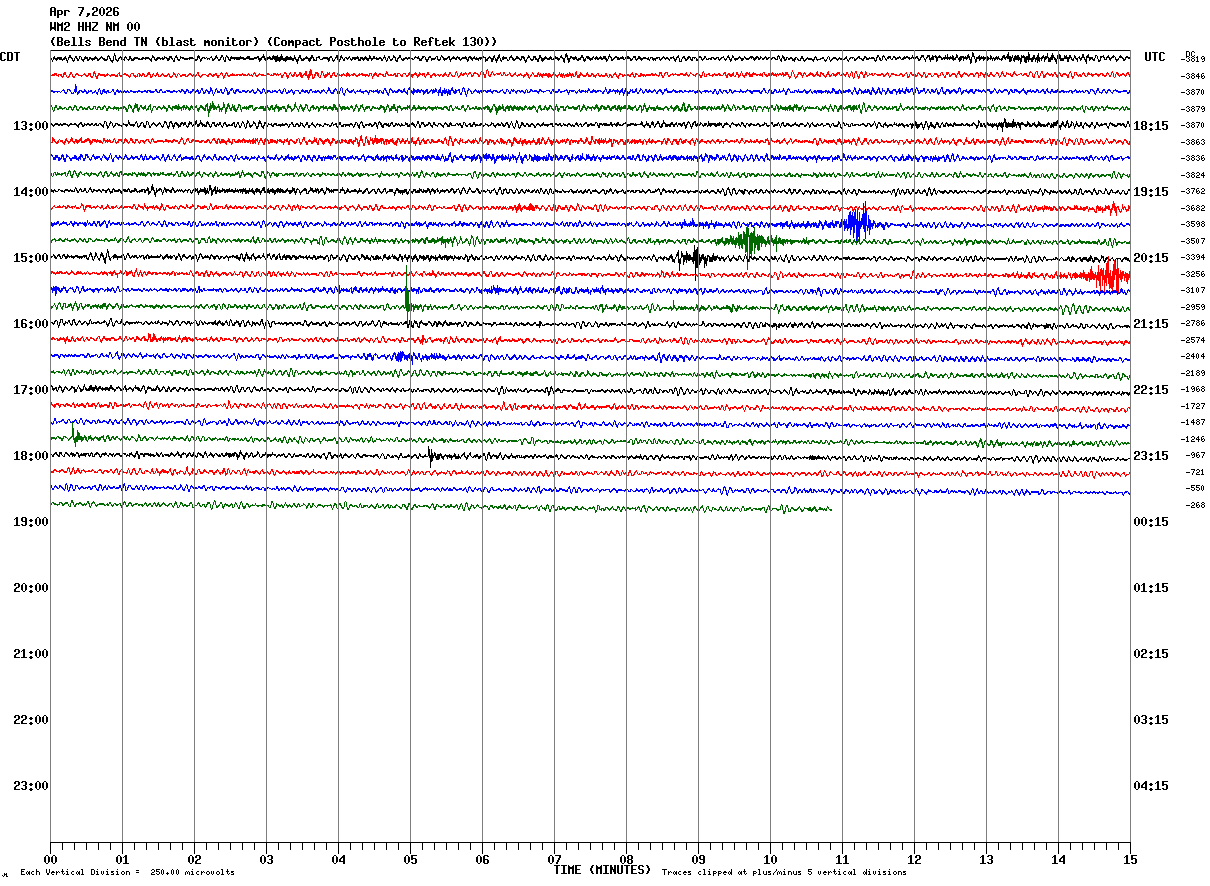Click the CDT timezone label
Screen dimensions: 1210x886
click(10, 57)
